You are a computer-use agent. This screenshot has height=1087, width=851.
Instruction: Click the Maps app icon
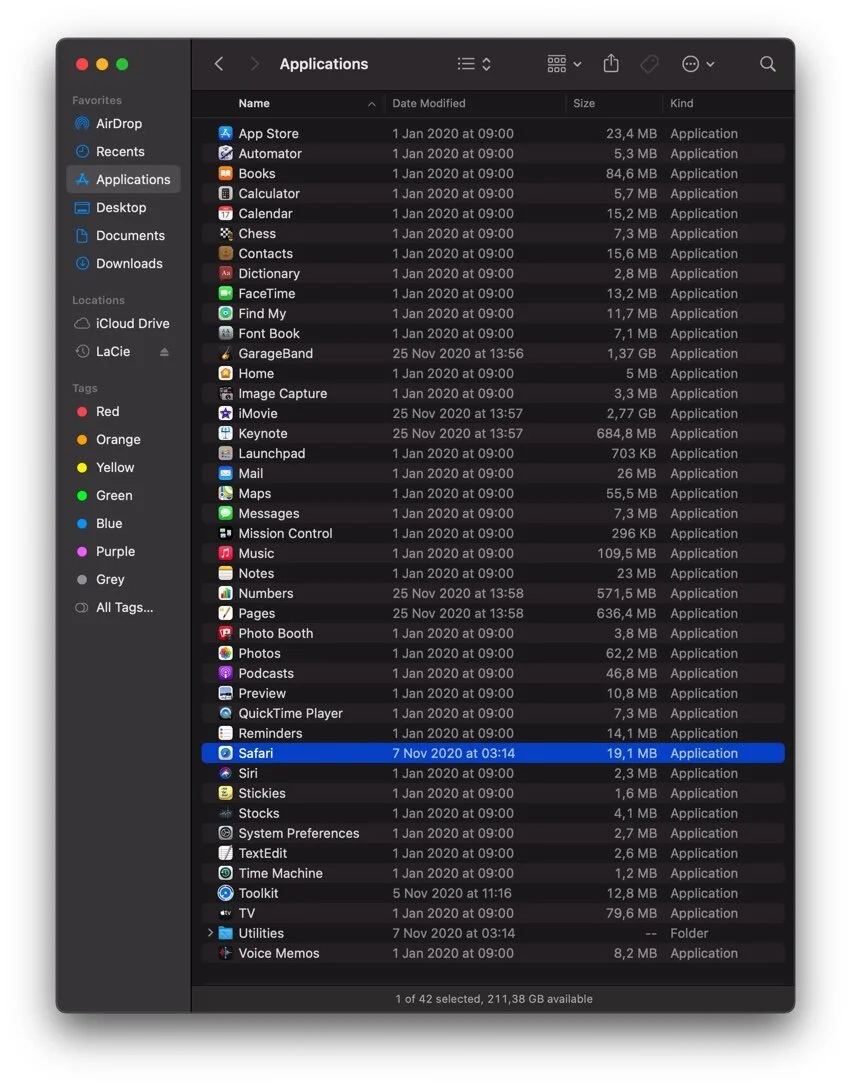[x=225, y=493]
